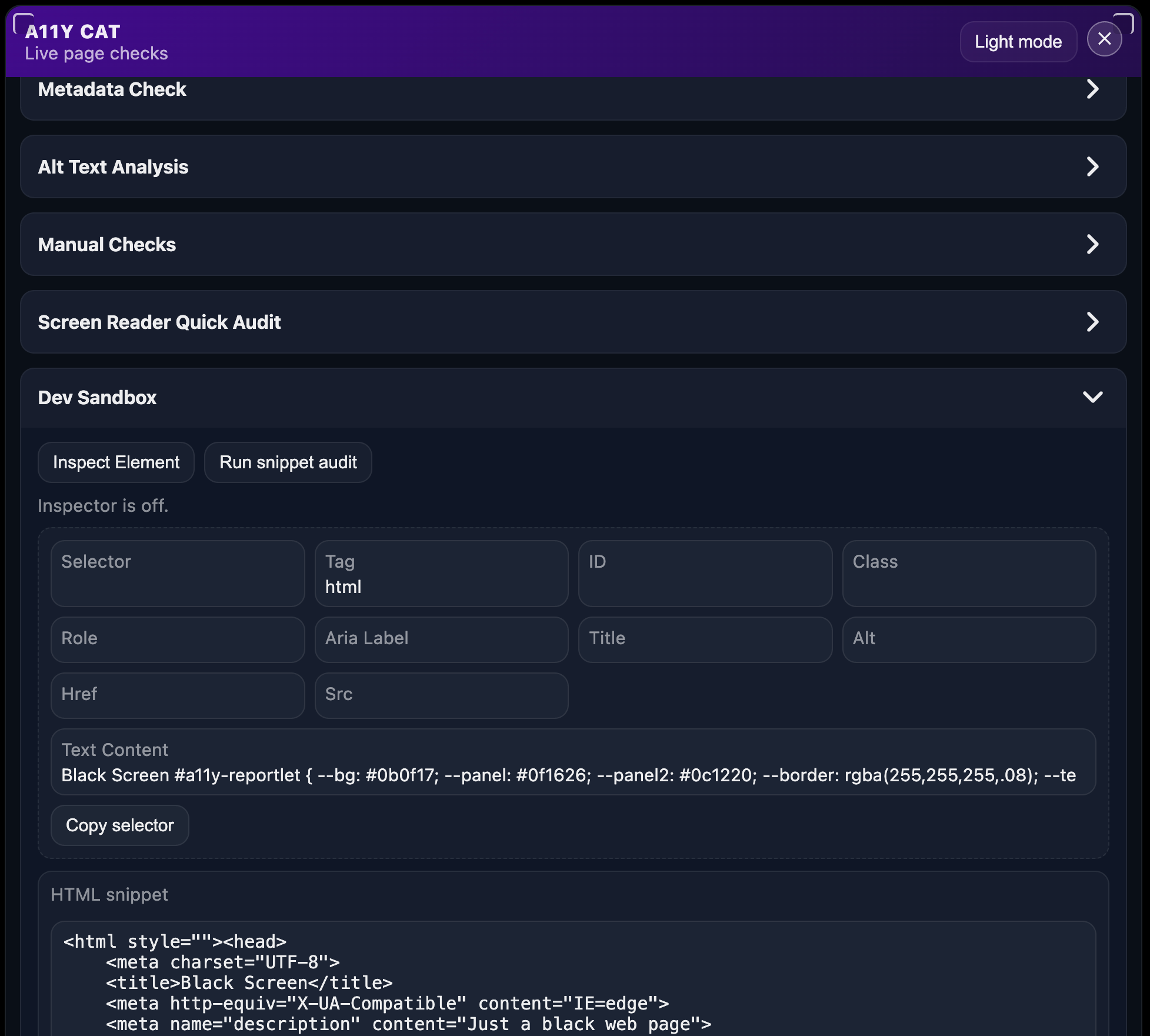Image resolution: width=1150 pixels, height=1036 pixels.
Task: Open the Alt Text Analysis section
Action: (113, 167)
